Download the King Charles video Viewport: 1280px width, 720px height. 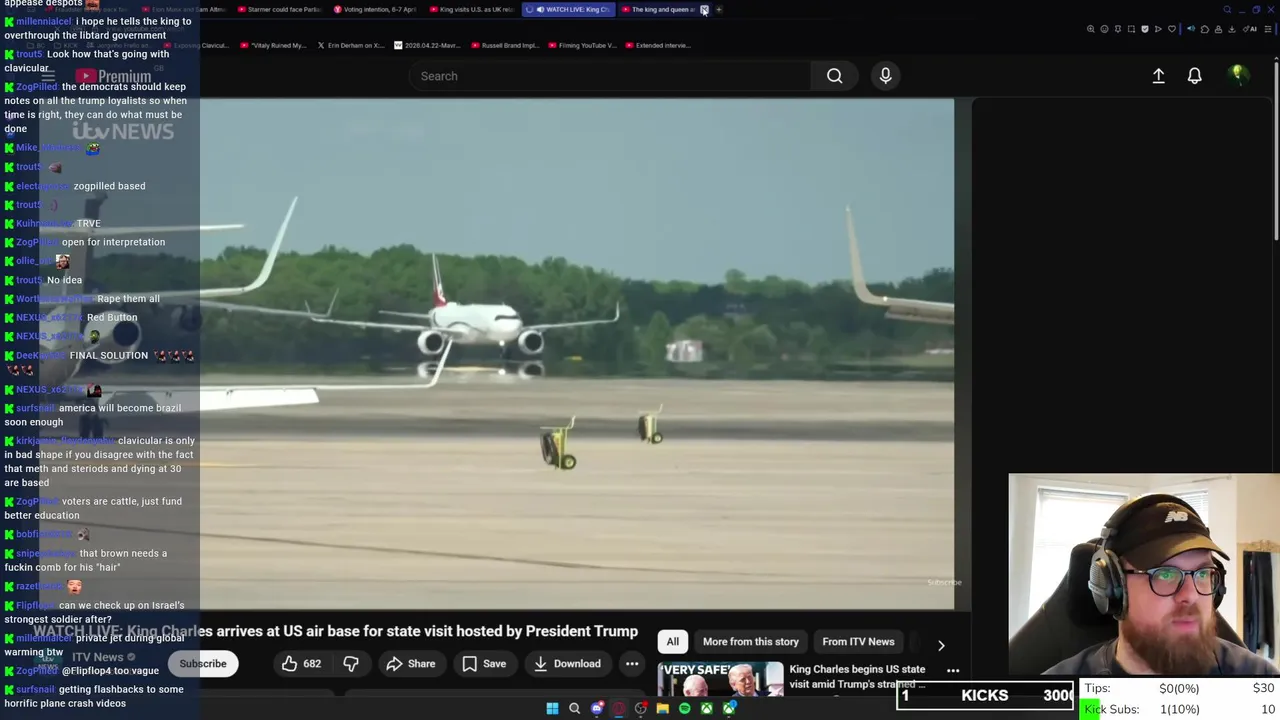tap(567, 663)
